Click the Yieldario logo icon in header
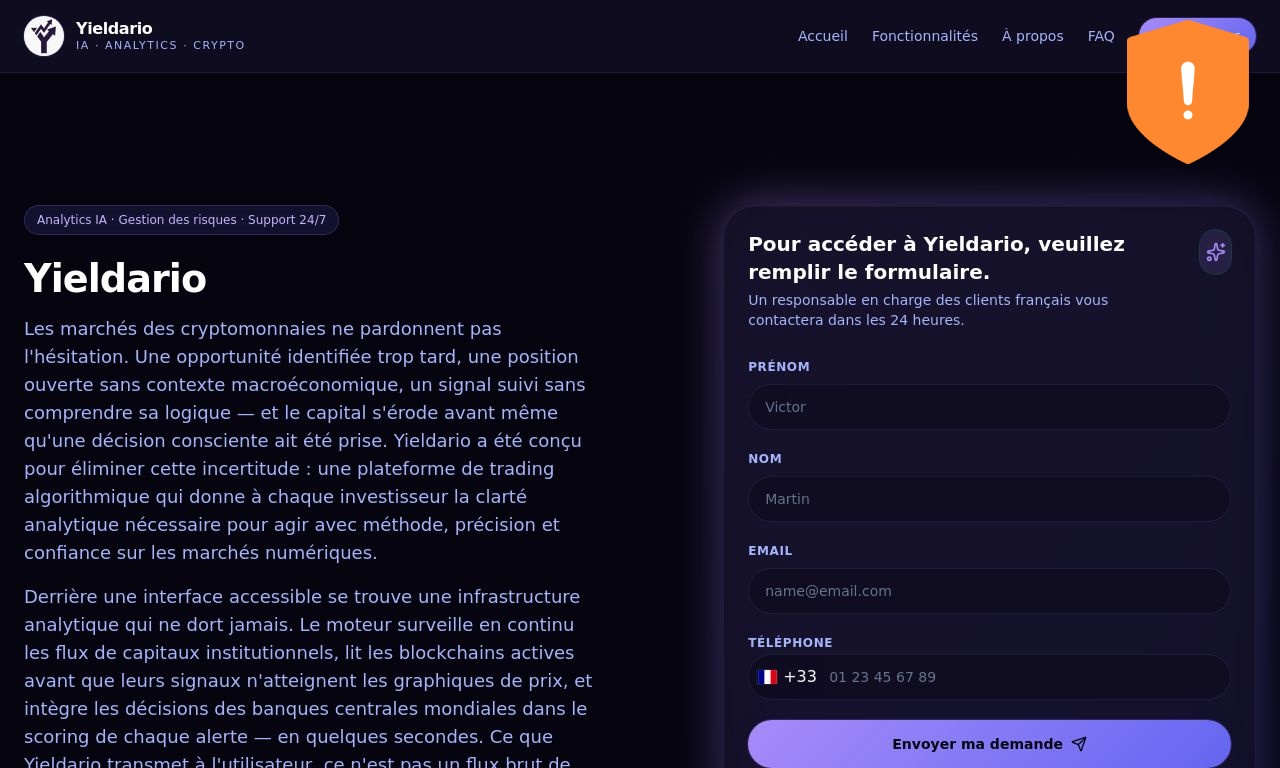 (x=44, y=36)
